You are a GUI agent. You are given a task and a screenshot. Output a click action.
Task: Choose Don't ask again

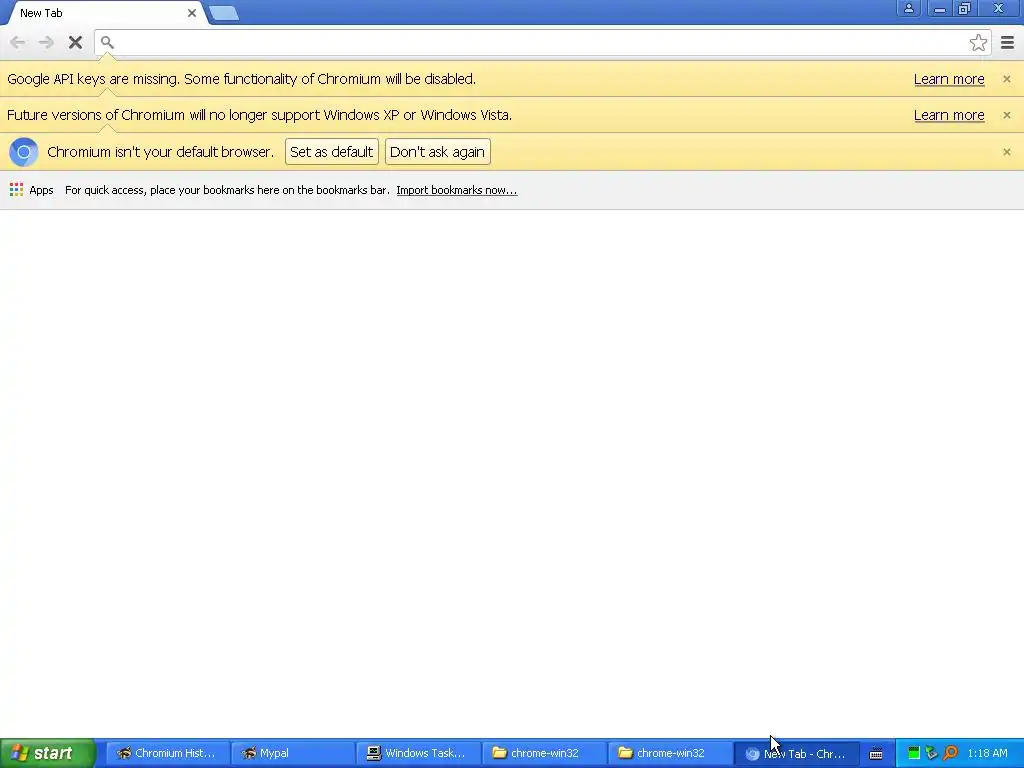[438, 152]
